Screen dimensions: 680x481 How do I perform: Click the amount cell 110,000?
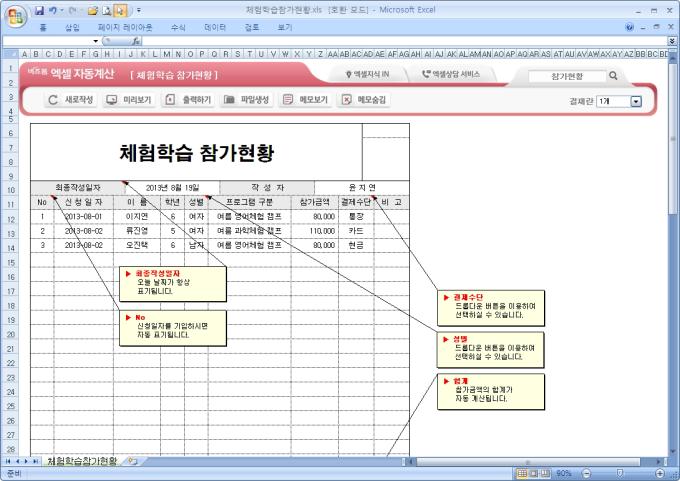tap(315, 231)
